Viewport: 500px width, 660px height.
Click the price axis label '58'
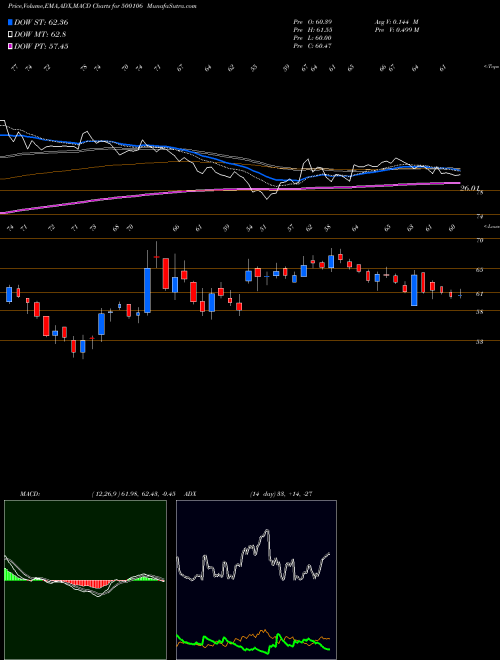tap(479, 312)
